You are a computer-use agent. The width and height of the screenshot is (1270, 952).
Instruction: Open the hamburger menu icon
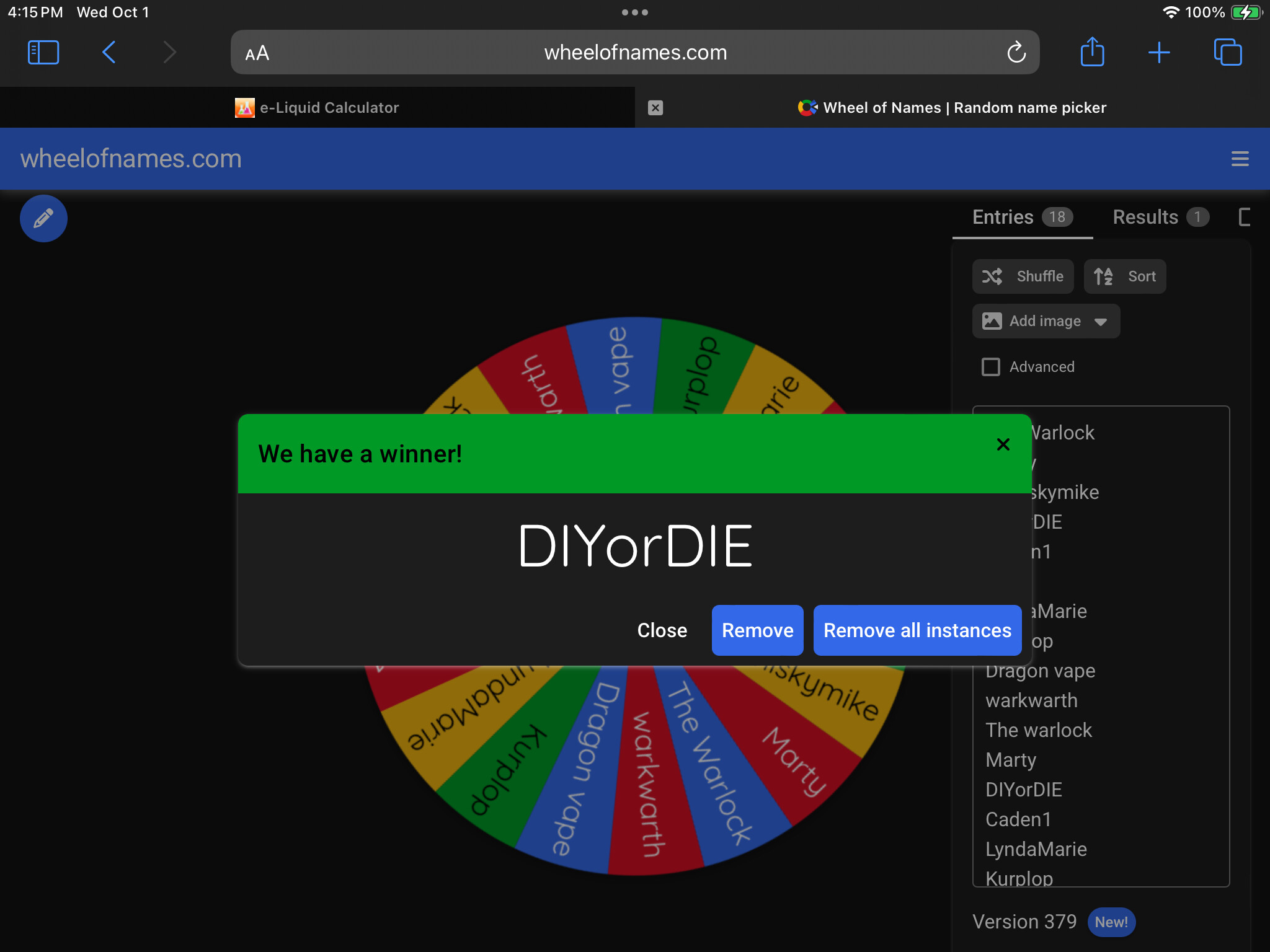point(1240,159)
